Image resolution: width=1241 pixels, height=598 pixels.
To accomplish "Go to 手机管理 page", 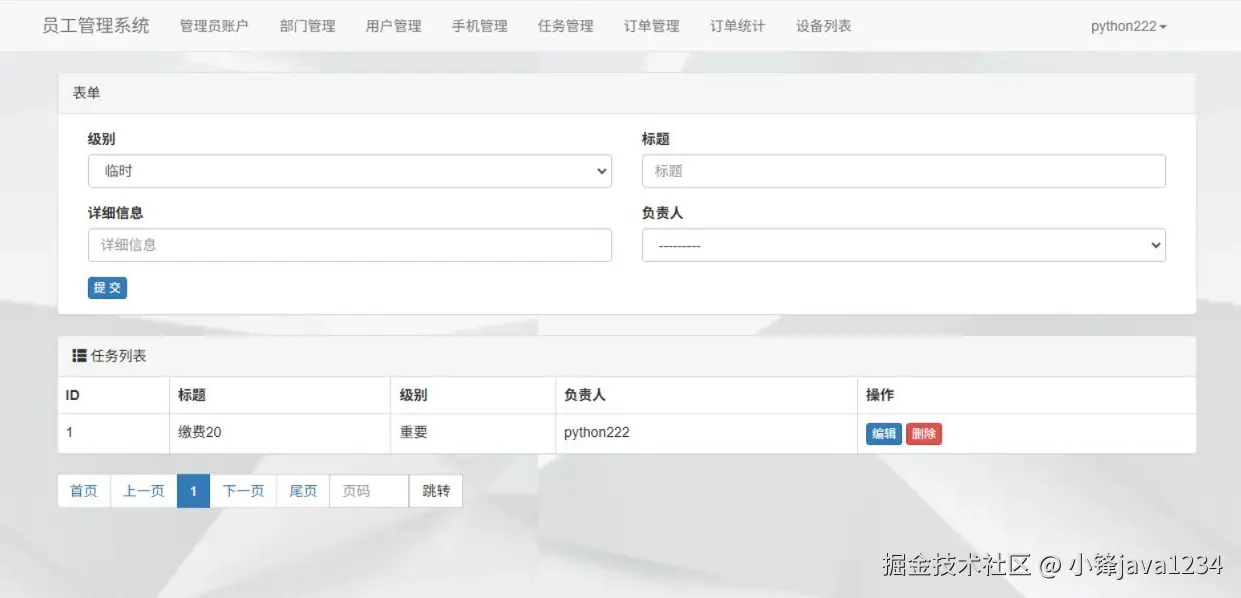I will point(480,26).
